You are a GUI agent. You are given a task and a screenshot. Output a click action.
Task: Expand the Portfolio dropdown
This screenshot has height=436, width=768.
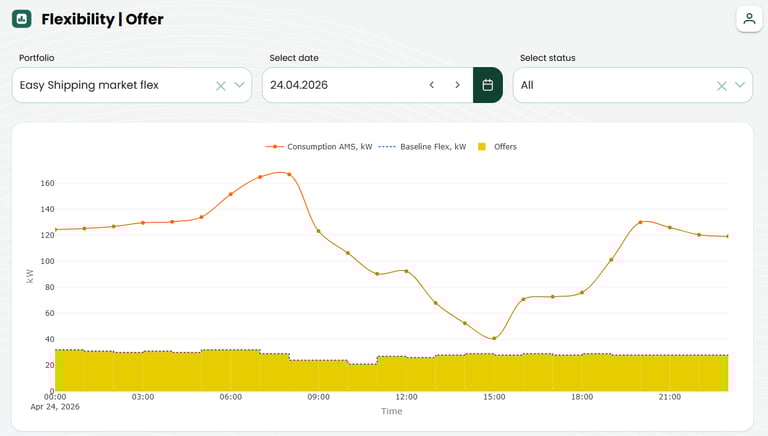tap(240, 86)
